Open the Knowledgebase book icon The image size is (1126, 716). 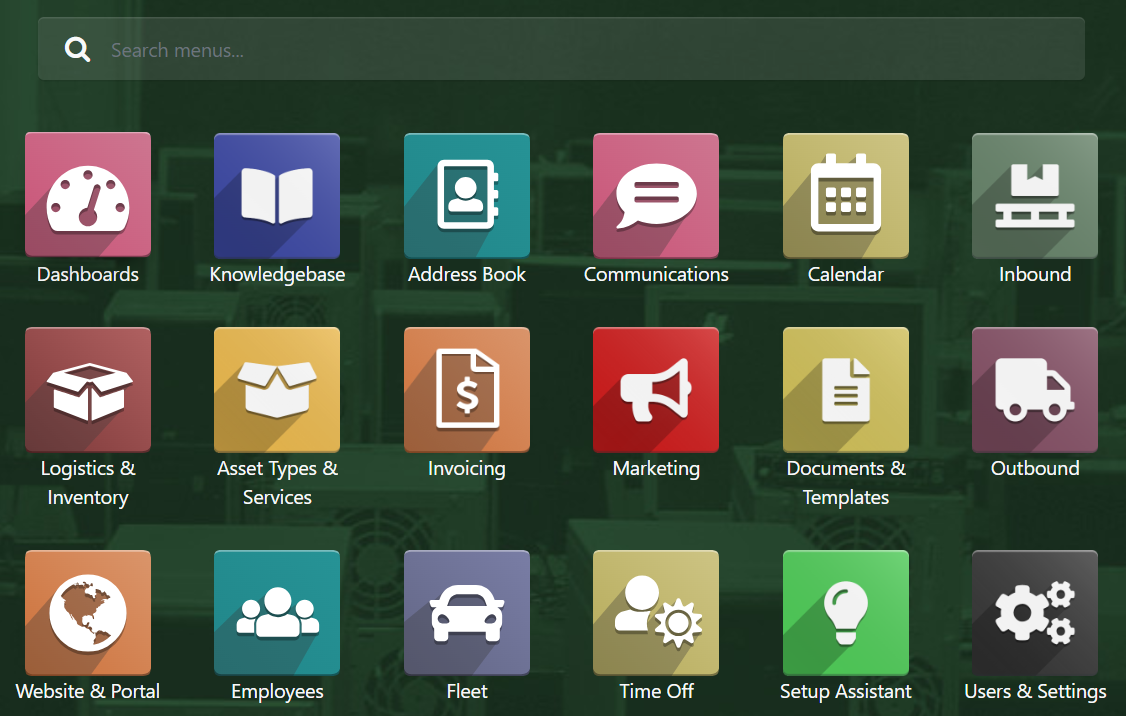click(x=277, y=195)
